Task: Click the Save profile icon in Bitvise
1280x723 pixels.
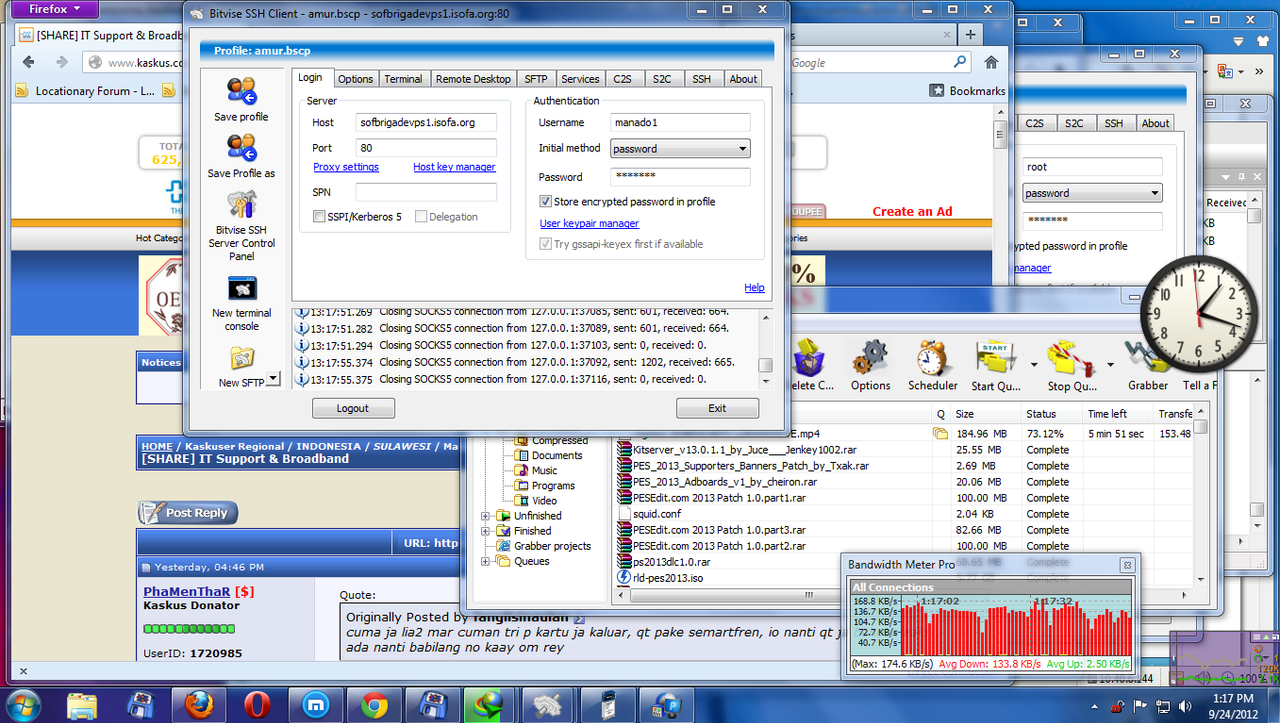Action: 241,91
